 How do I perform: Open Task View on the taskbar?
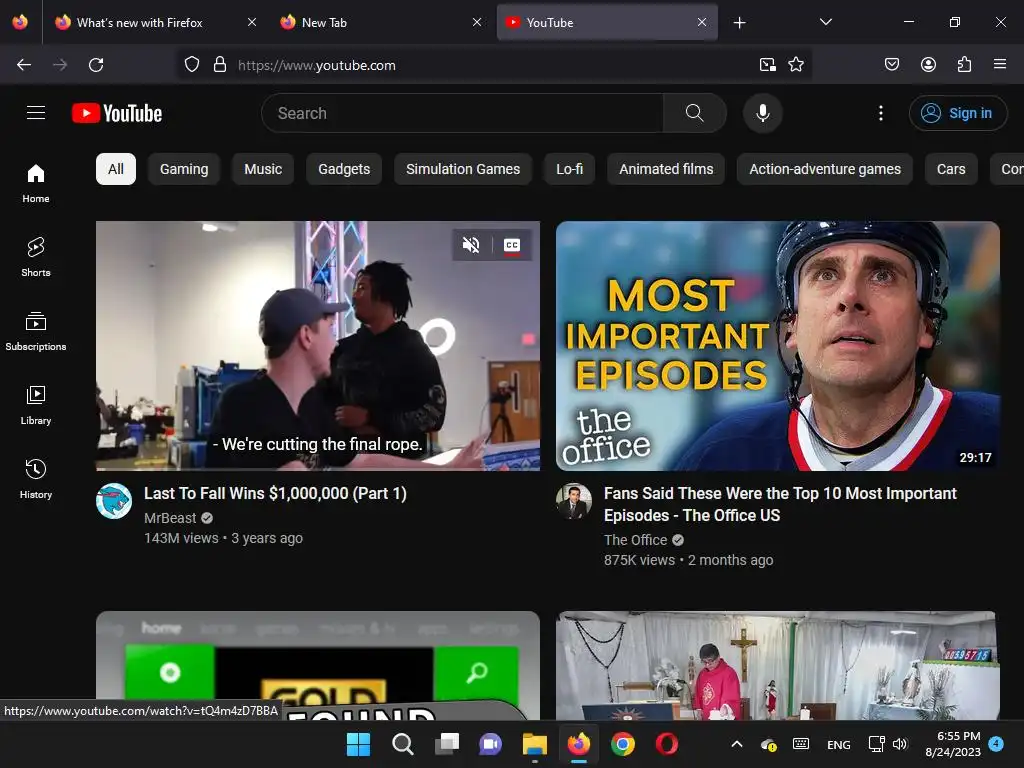(447, 744)
